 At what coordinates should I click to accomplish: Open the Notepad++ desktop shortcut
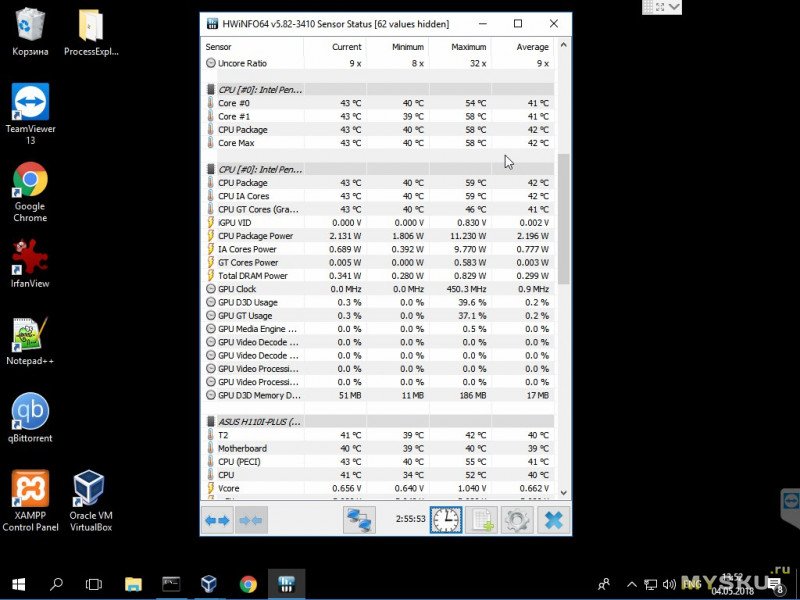(x=30, y=341)
